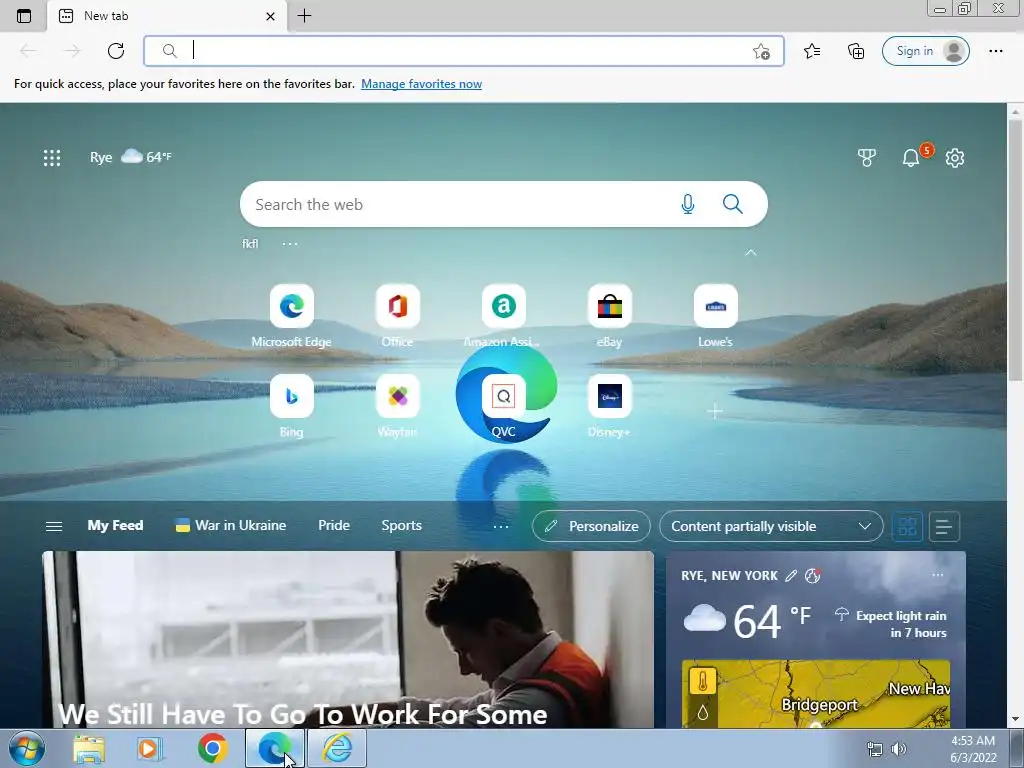
Task: Open Windows Media Player from the taskbar
Action: click(150, 748)
